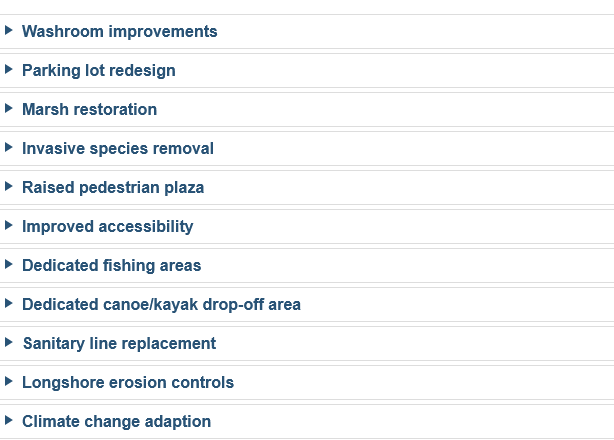Viewport: 614px width, 440px height.
Task: Select the Marsh restoration heading text
Action: [x=89, y=110]
